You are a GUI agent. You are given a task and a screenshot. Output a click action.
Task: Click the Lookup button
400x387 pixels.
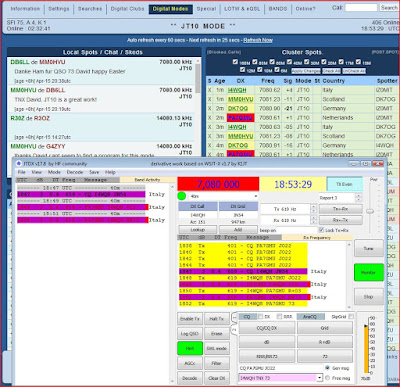[198, 230]
